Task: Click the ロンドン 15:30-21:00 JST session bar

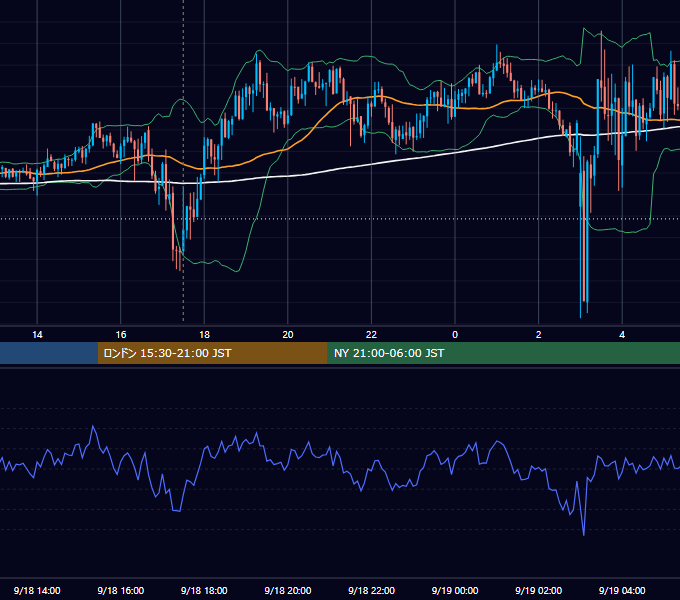Action: (x=212, y=353)
